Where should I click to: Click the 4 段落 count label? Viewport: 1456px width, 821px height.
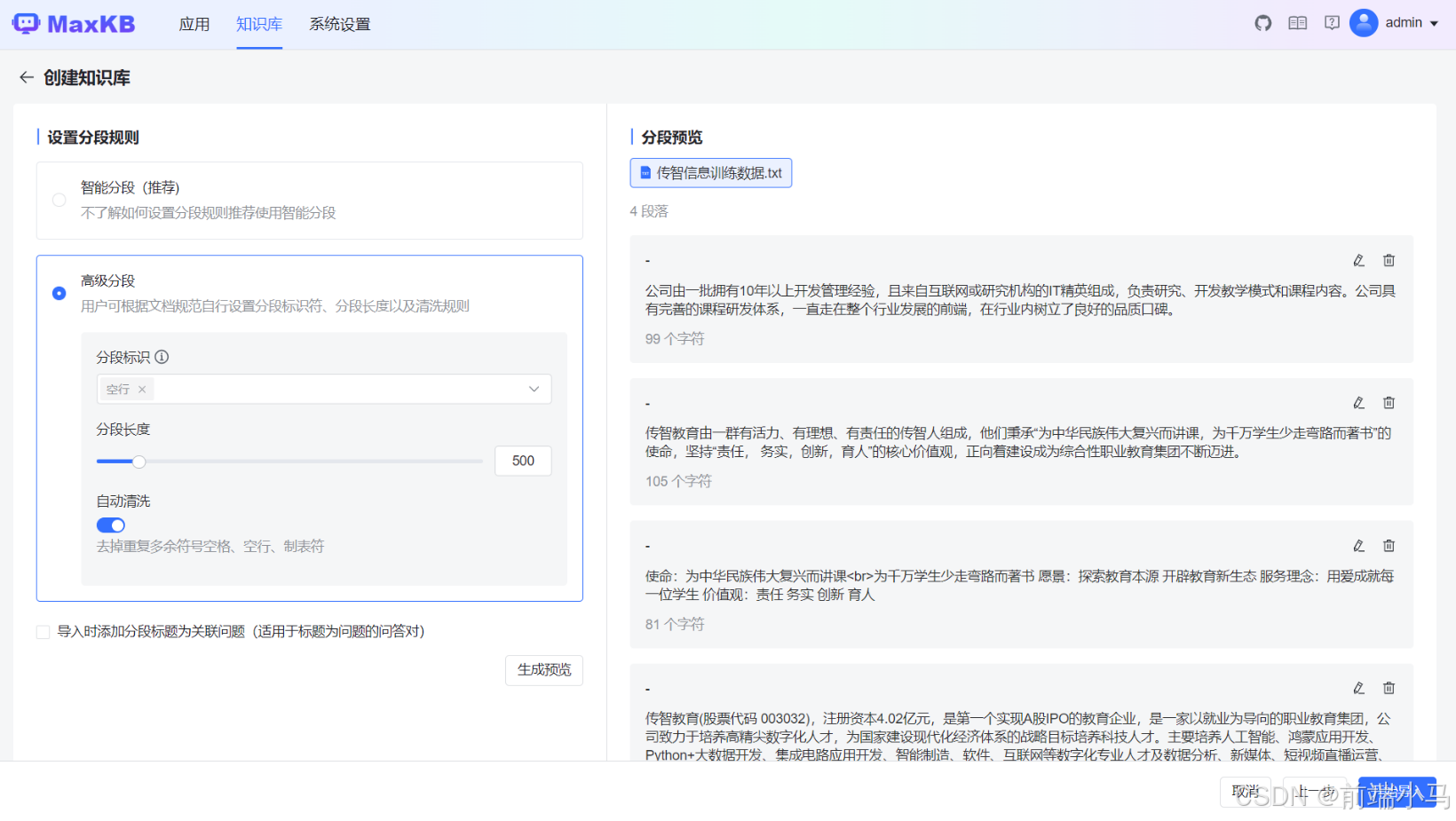pyautogui.click(x=649, y=211)
